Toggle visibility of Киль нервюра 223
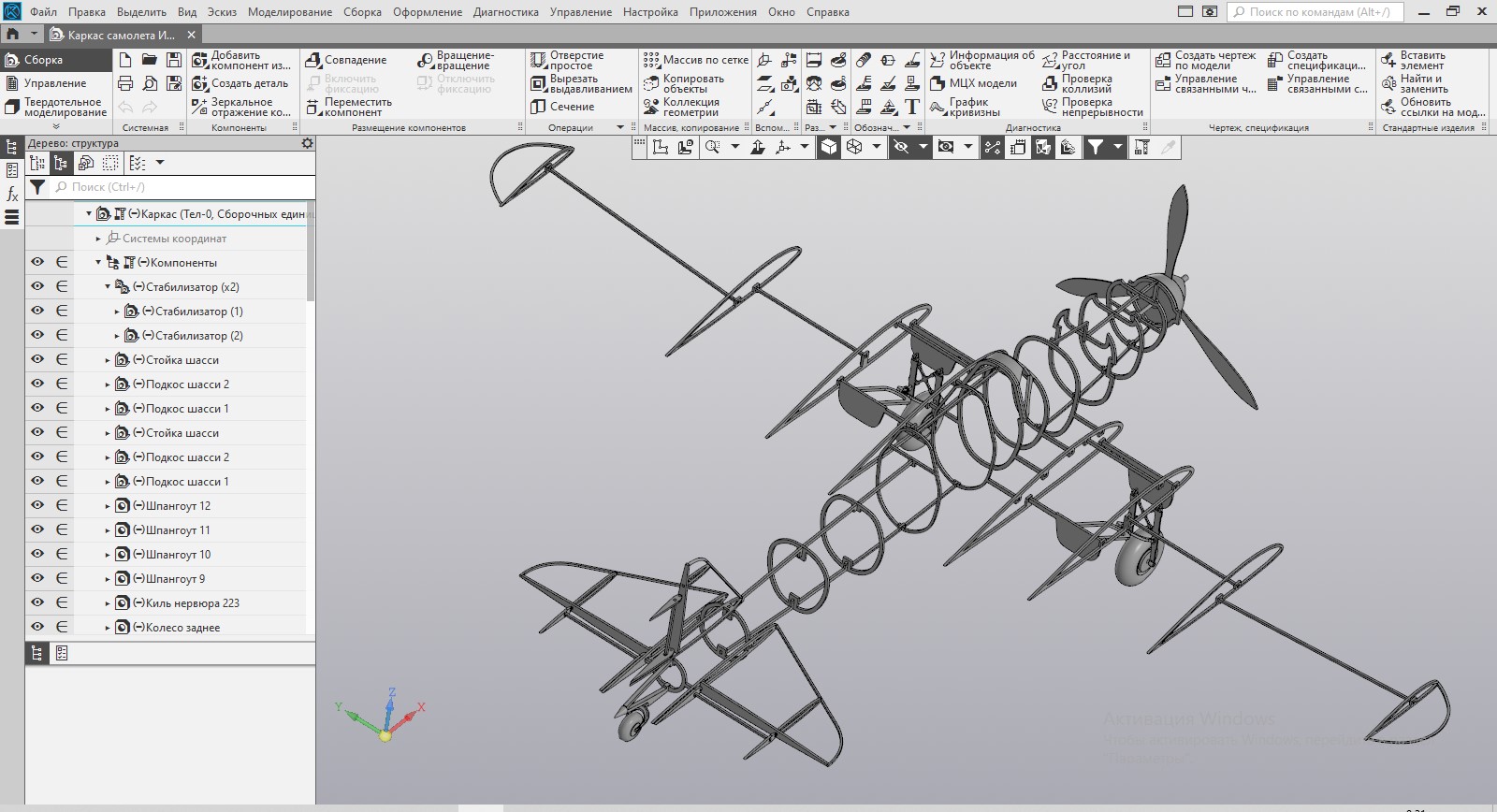Screen dimensions: 1497x812 click(37, 603)
